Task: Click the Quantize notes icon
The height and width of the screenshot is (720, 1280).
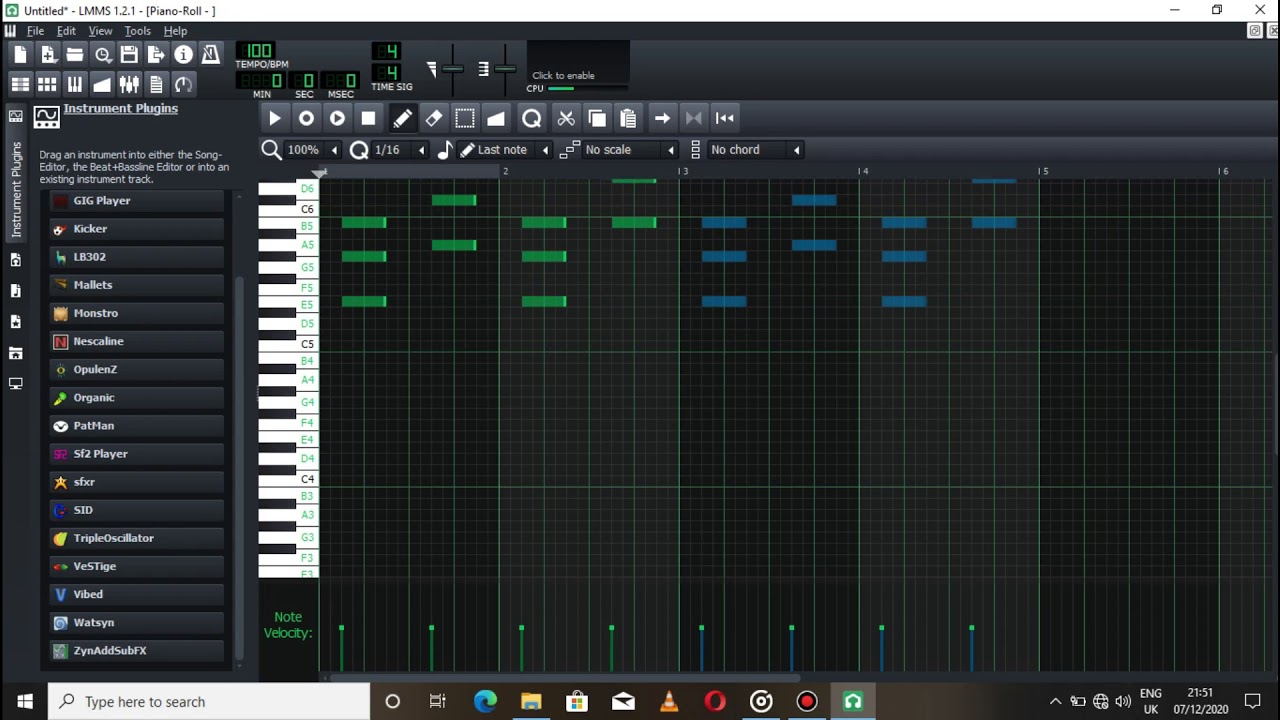Action: 531,118
